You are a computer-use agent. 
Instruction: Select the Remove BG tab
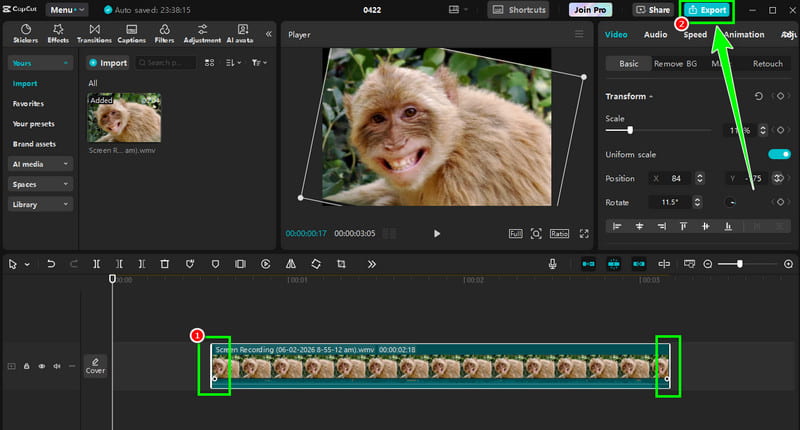675,64
